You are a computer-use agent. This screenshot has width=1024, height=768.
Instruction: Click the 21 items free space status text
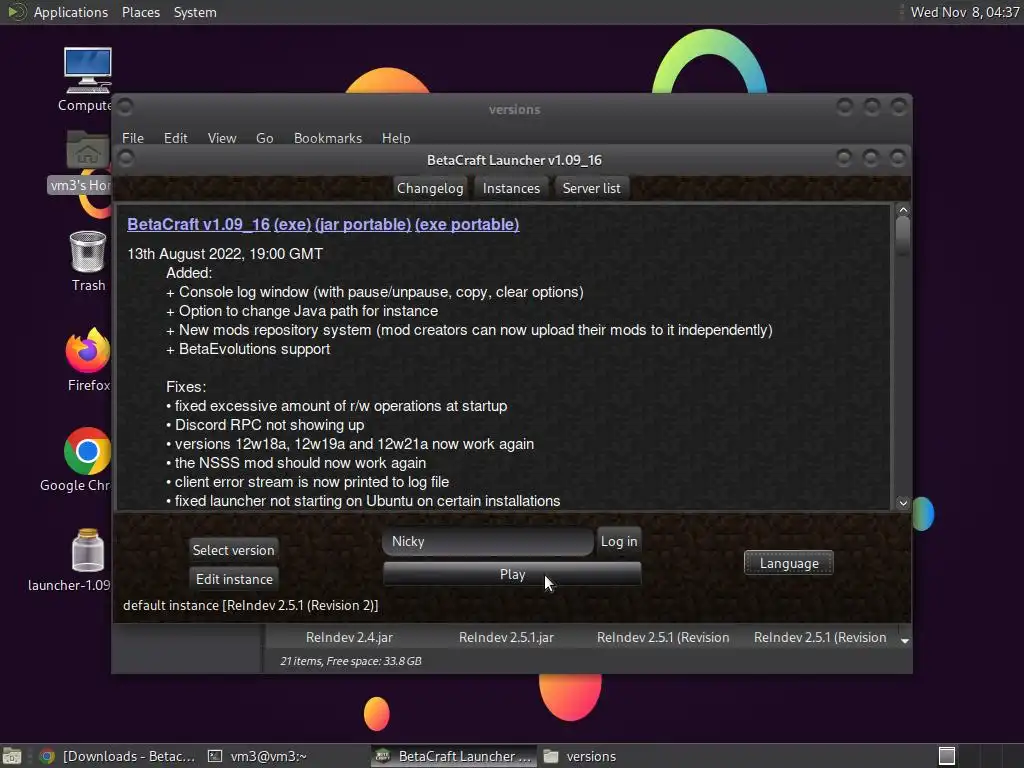tap(351, 661)
